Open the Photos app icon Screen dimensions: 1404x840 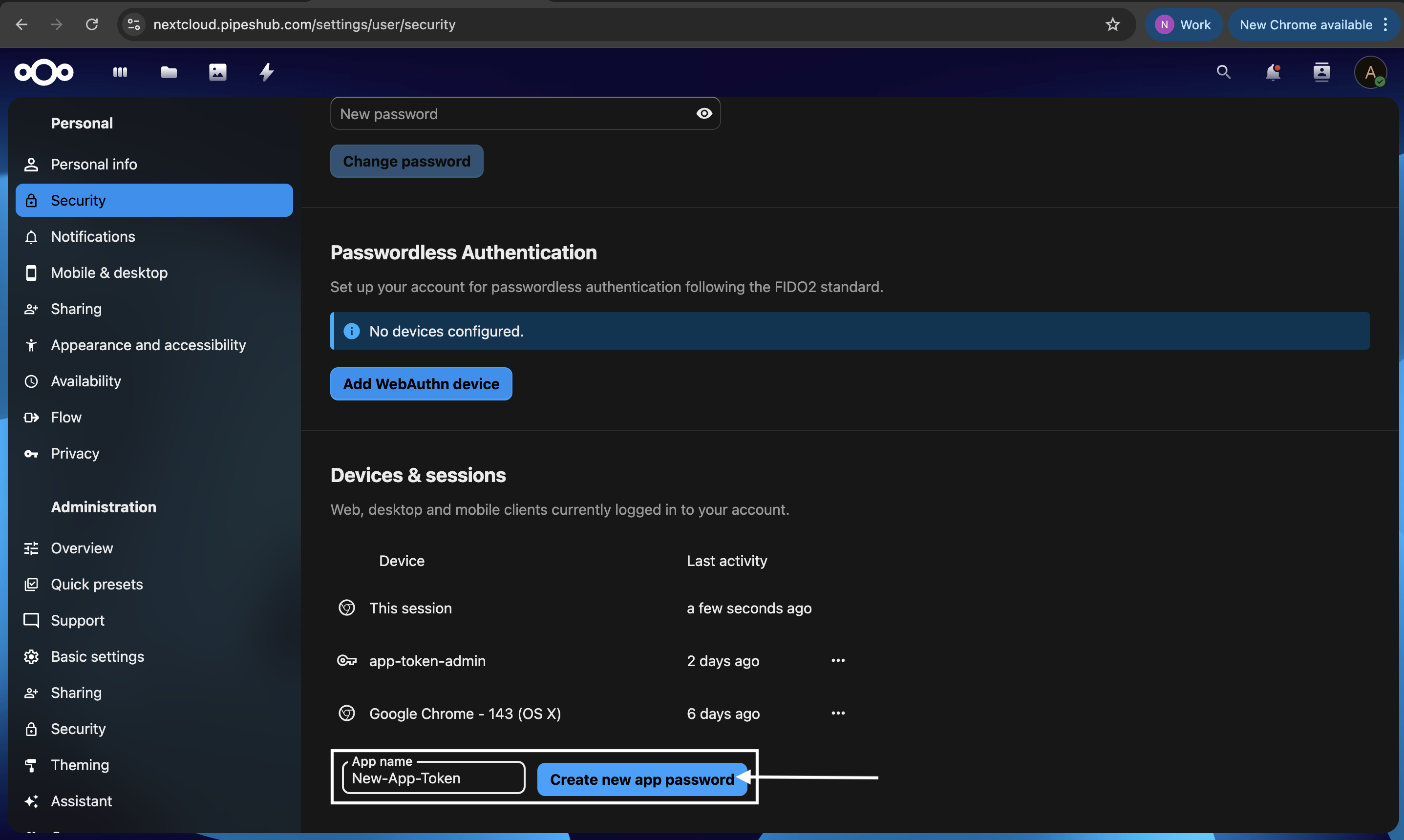(x=217, y=72)
